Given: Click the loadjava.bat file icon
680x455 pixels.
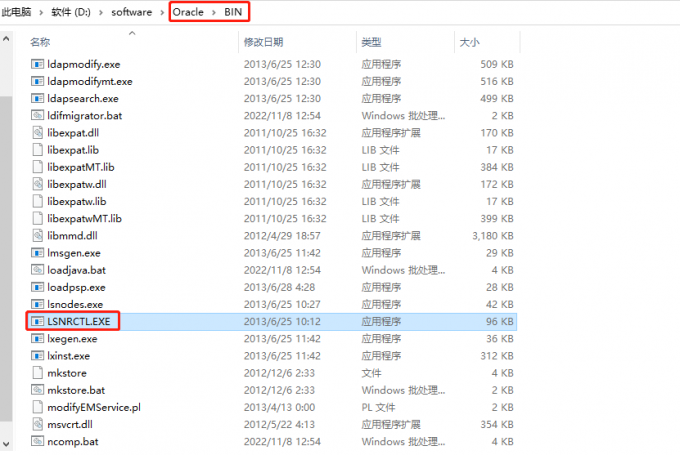Looking at the screenshot, I should click(x=37, y=270).
